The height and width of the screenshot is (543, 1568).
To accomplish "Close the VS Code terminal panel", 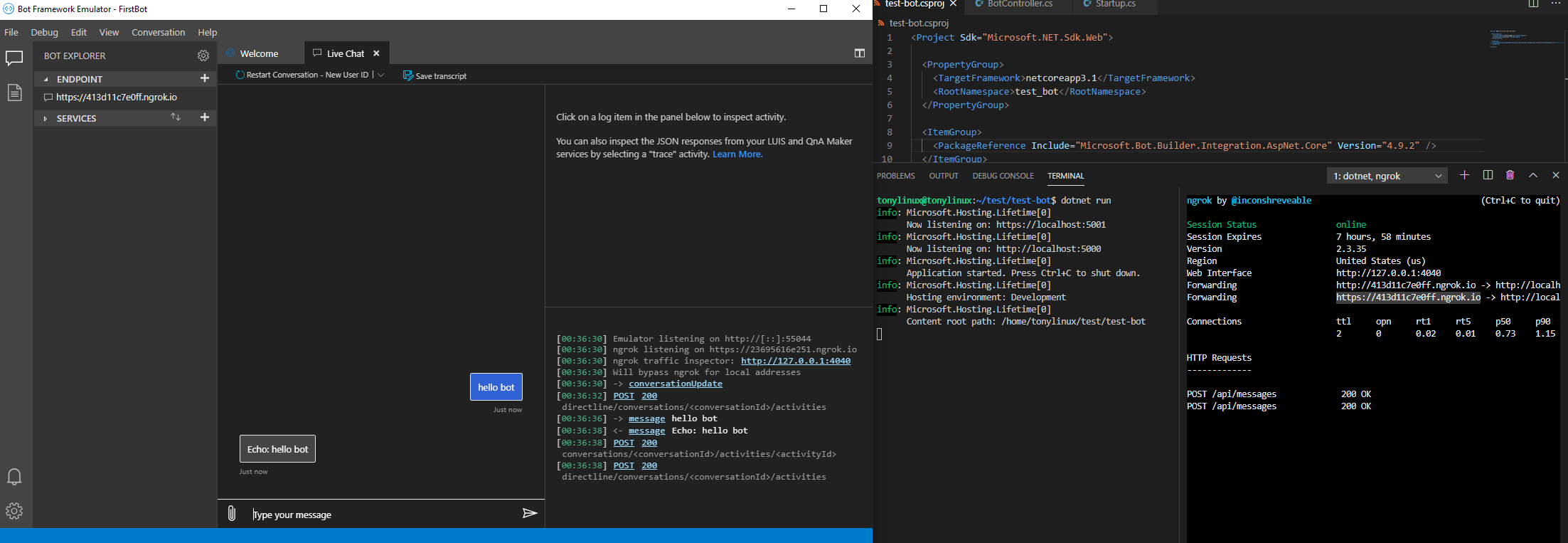I will [1556, 175].
